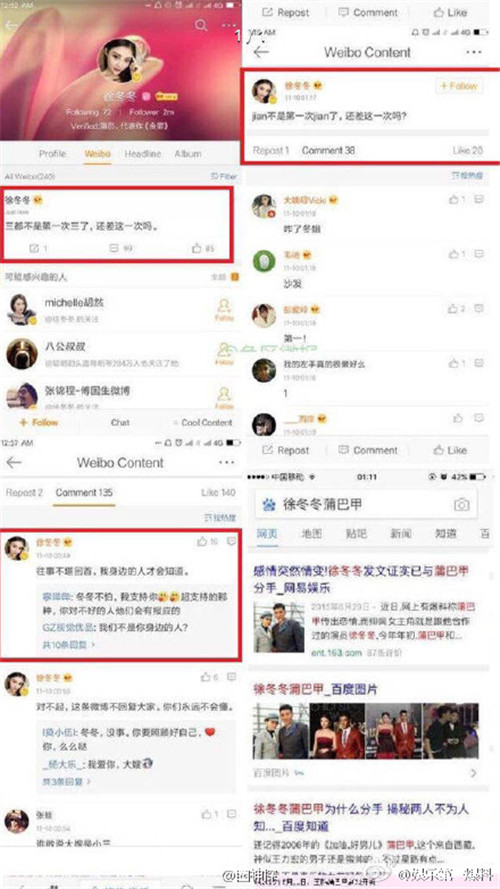
Task: Open the three-dot menu on profile header
Action: tap(228, 26)
